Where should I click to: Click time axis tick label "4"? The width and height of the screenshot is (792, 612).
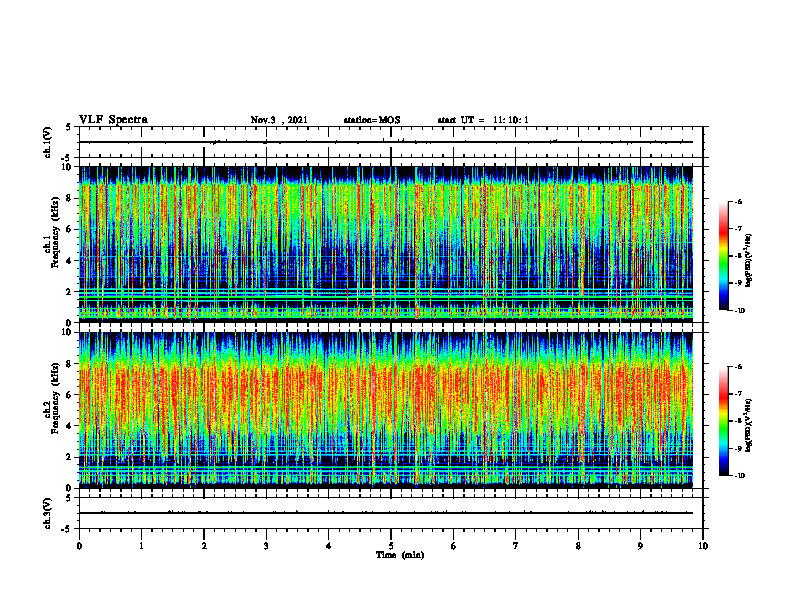(329, 546)
